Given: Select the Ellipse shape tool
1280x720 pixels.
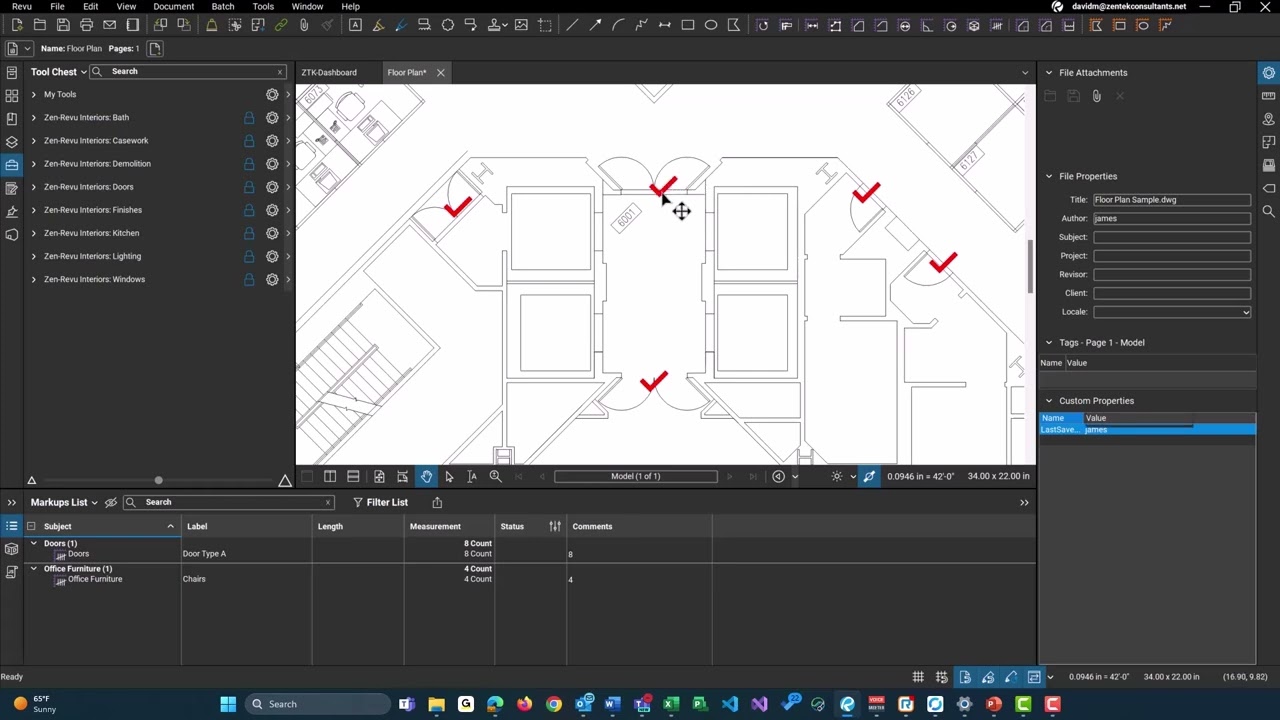Looking at the screenshot, I should pyautogui.click(x=711, y=25).
